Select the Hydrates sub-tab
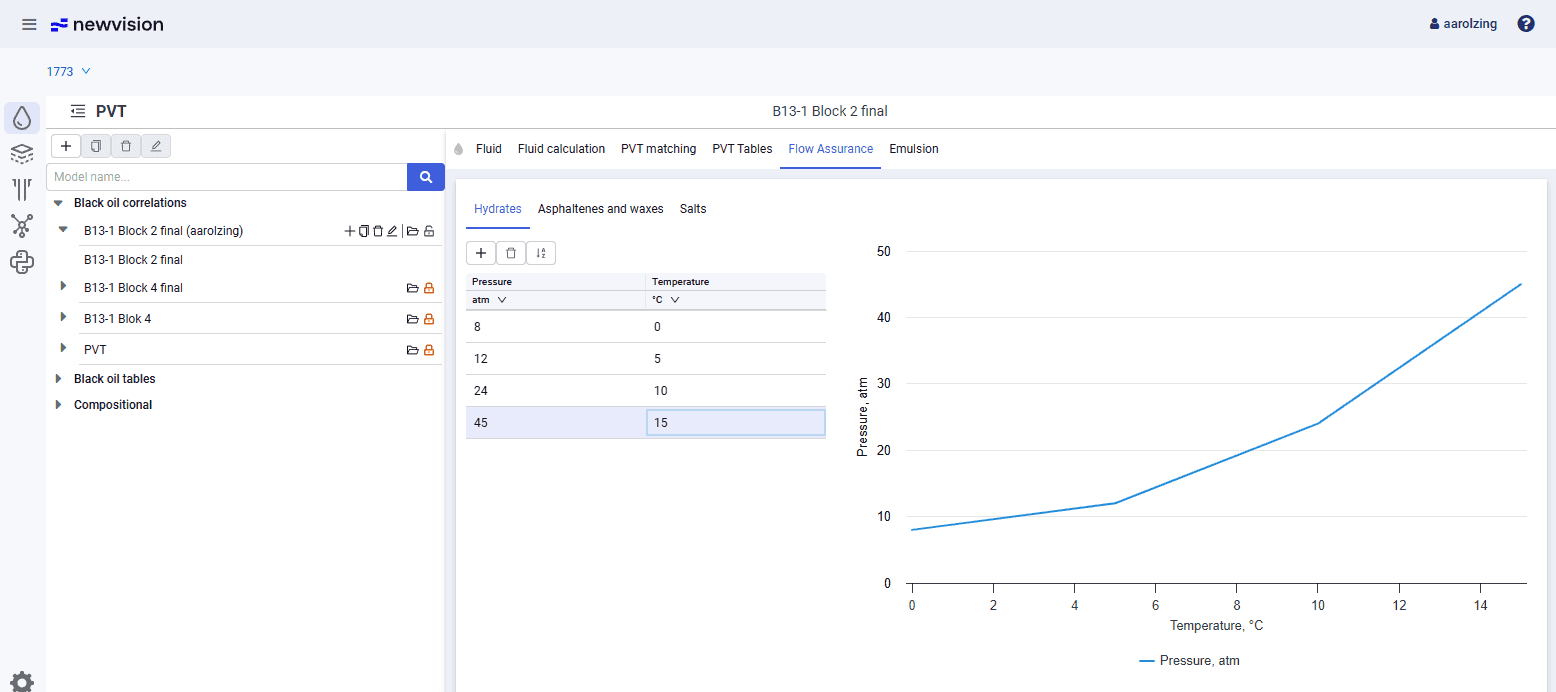Image resolution: width=1556 pixels, height=692 pixels. (498, 209)
